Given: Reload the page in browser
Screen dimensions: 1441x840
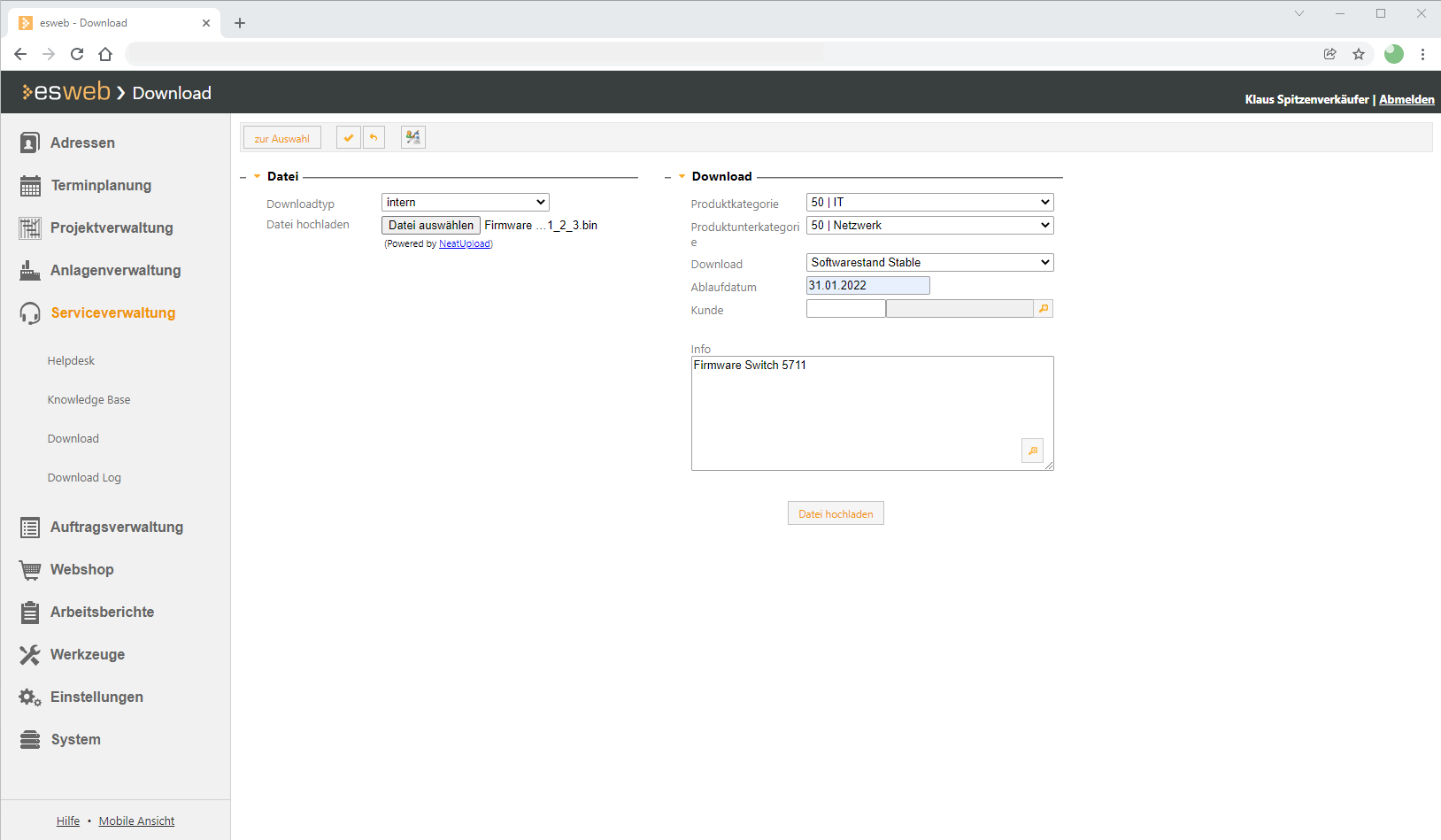Looking at the screenshot, I should coord(77,54).
